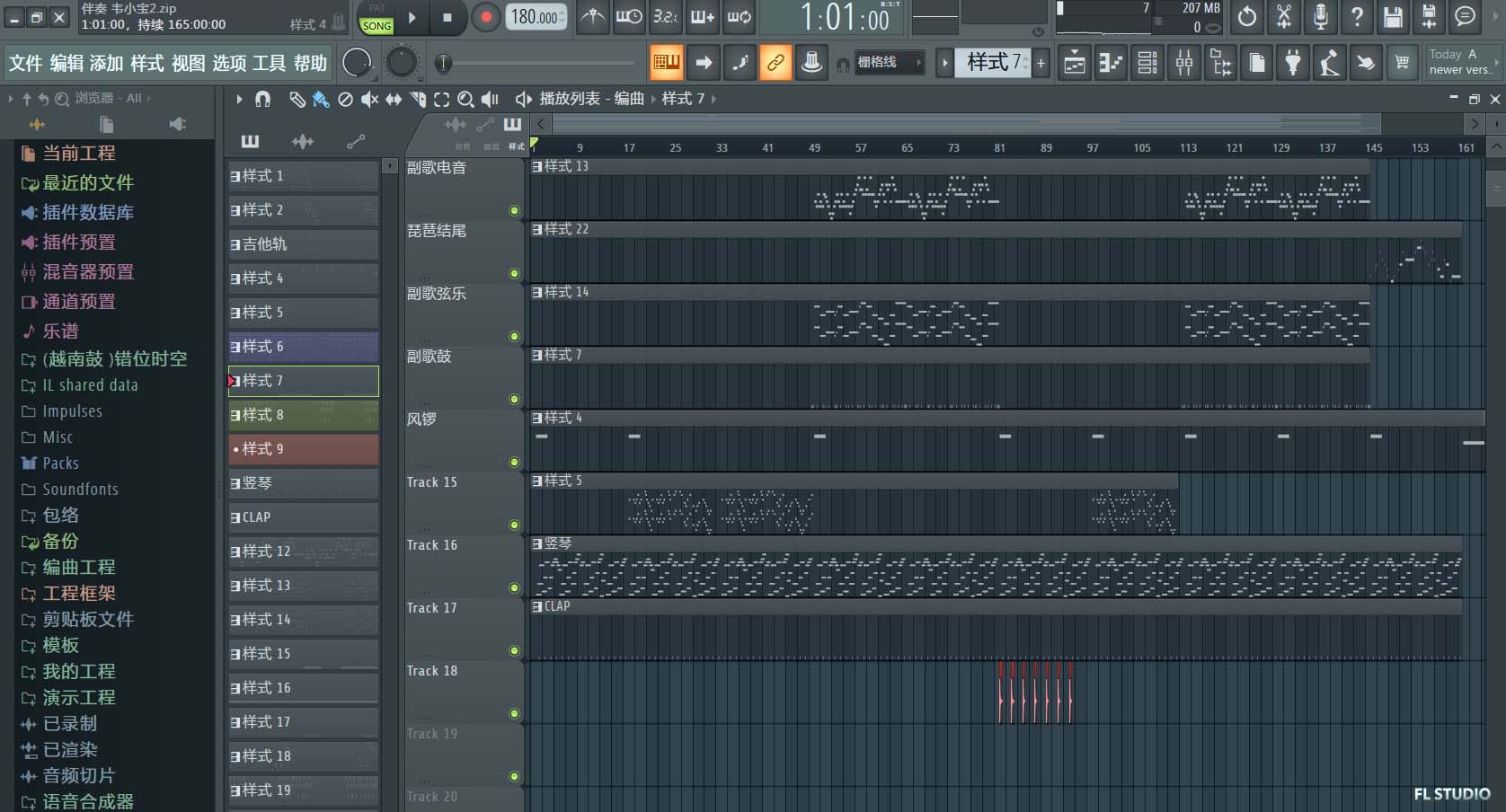Expand the 演示工程 browser folder
The image size is (1506, 812).
78,697
